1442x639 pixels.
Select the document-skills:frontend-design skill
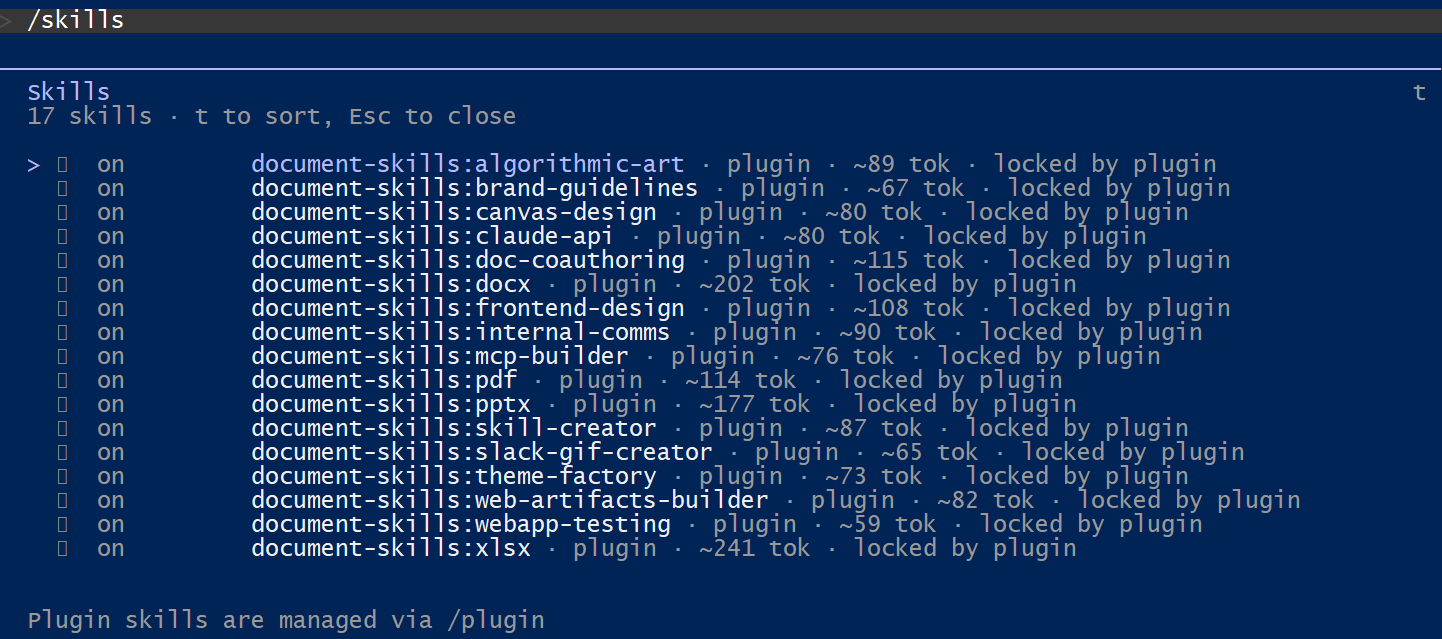pos(468,308)
